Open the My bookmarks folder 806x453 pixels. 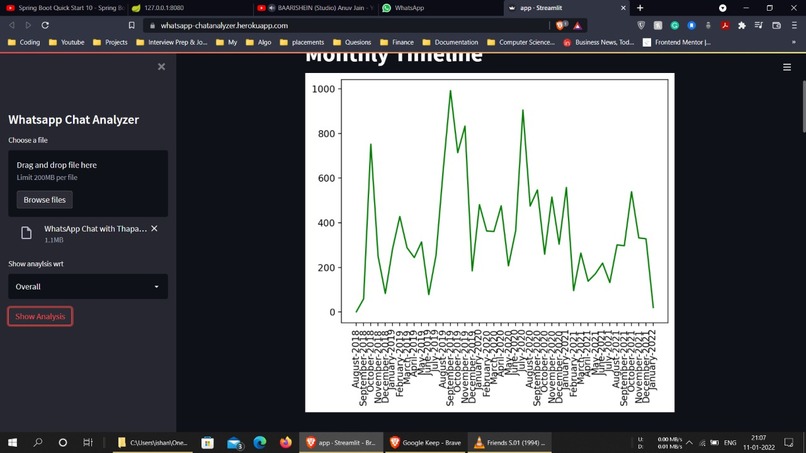pos(227,42)
